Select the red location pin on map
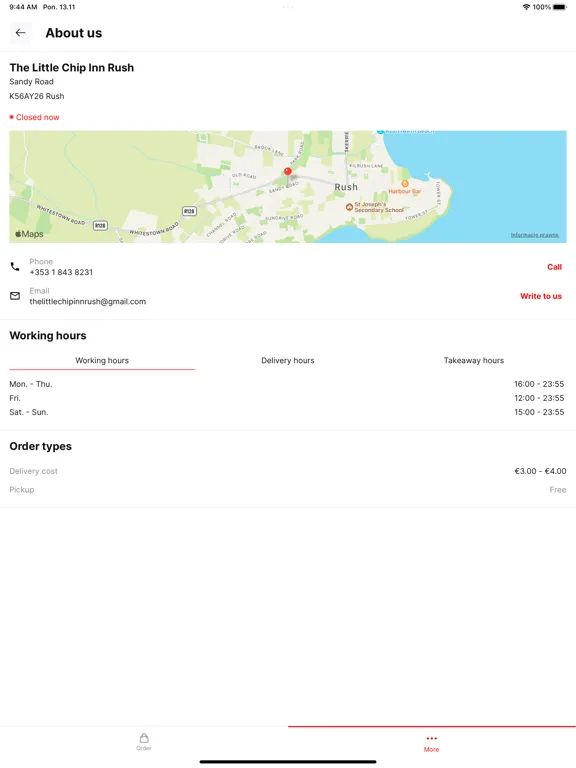Image resolution: width=576 pixels, height=768 pixels. pos(288,171)
